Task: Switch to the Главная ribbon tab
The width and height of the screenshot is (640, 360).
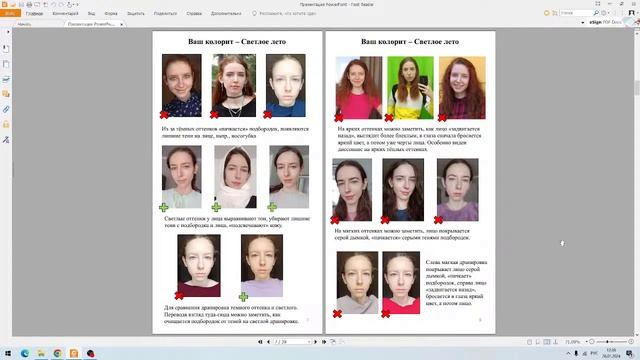Action: click(x=34, y=13)
